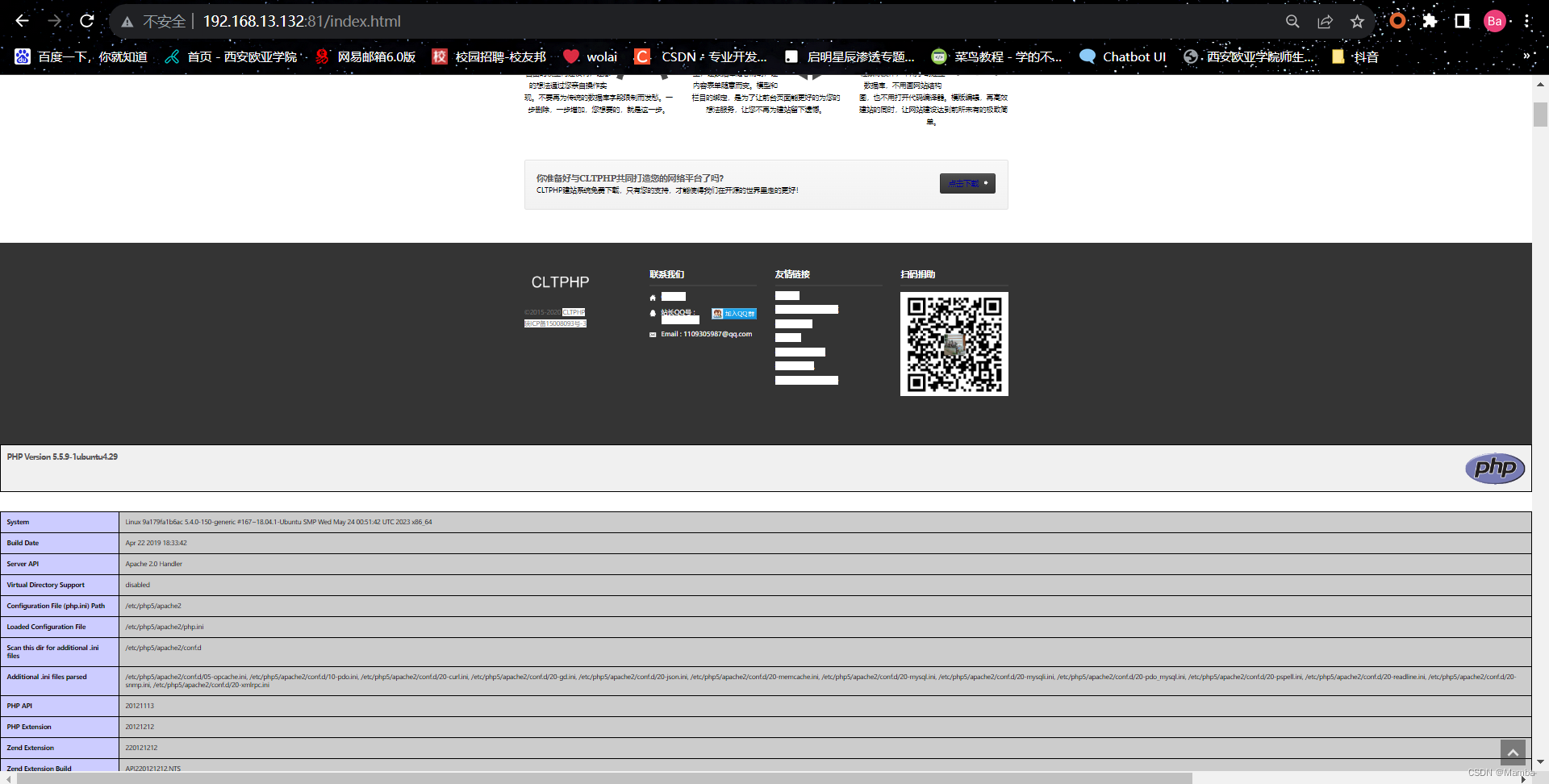Click the dark download button in banner

[x=967, y=183]
